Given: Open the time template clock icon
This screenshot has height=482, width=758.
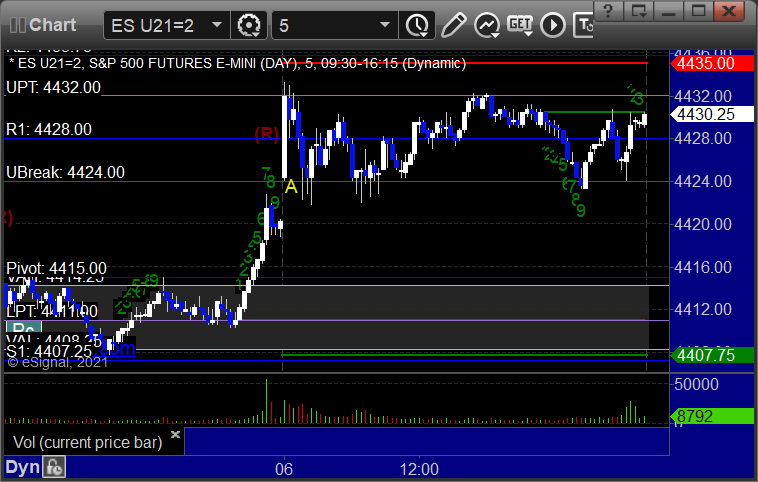Looking at the screenshot, I should (x=417, y=25).
